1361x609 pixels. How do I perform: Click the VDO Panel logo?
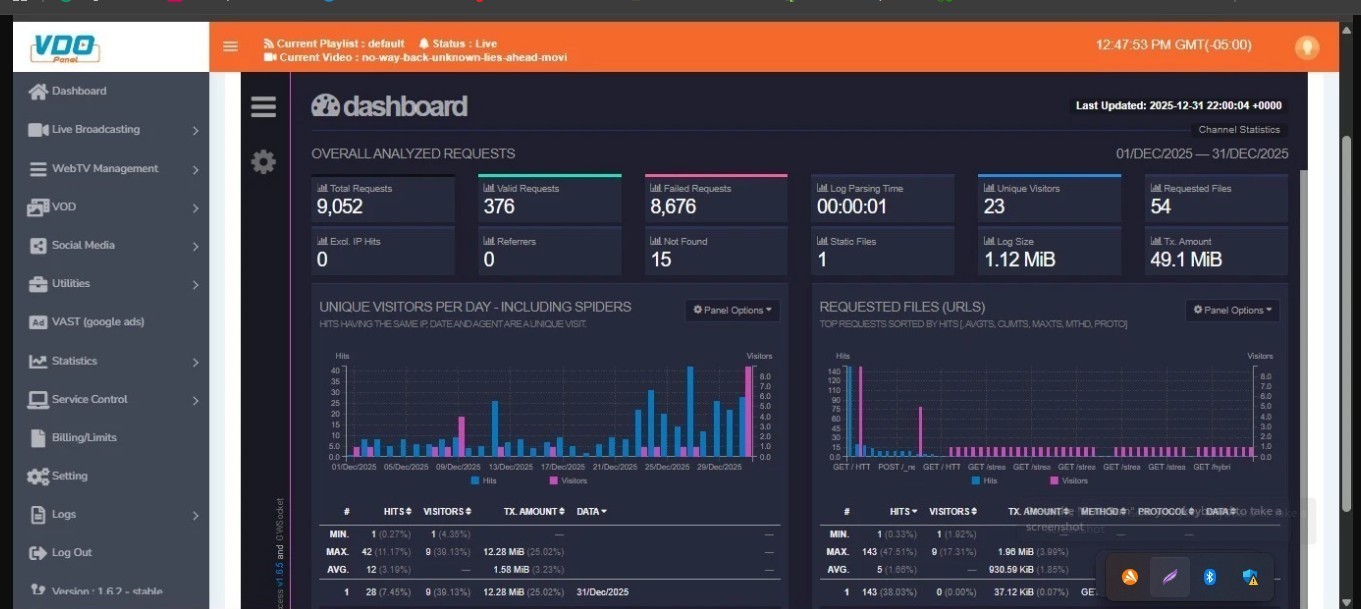point(65,47)
